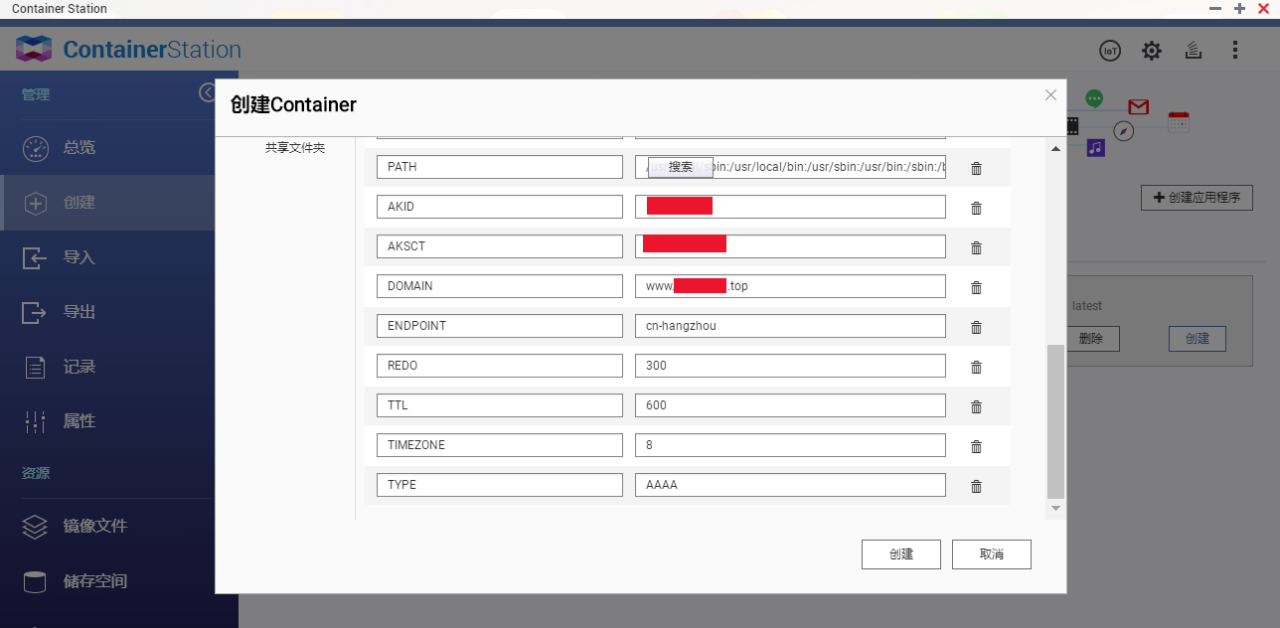This screenshot has height=628, width=1280.
Task: Click the REDO variable name field
Action: coord(500,366)
